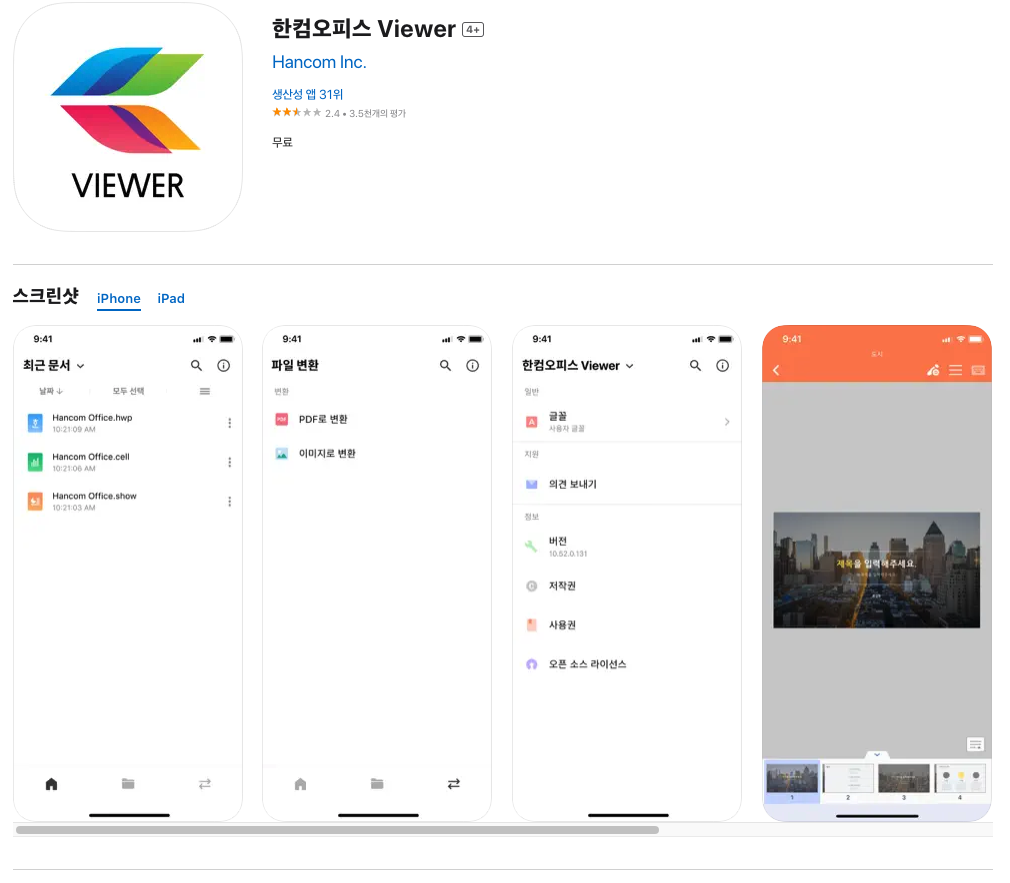
Task: Open the productivity apps ranking link
Action: [x=307, y=94]
